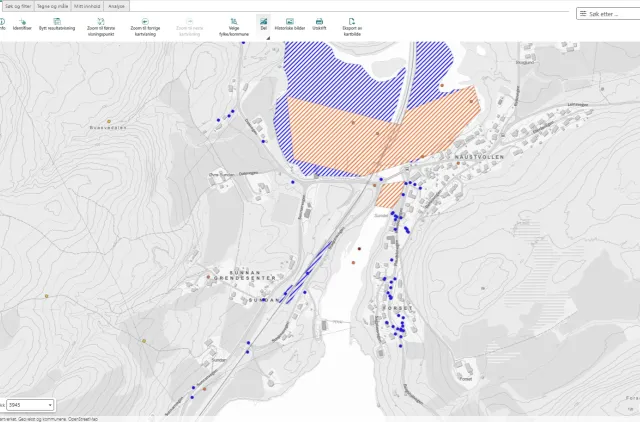Click the Zoom til neste kartvisning icon
The height and width of the screenshot is (422, 640).
pos(190,21)
